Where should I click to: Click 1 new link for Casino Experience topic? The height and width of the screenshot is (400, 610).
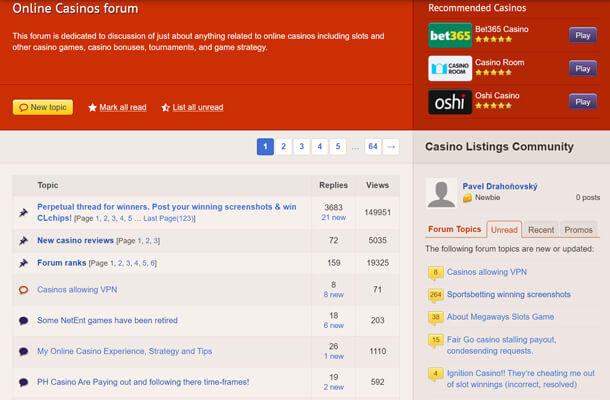coord(333,356)
